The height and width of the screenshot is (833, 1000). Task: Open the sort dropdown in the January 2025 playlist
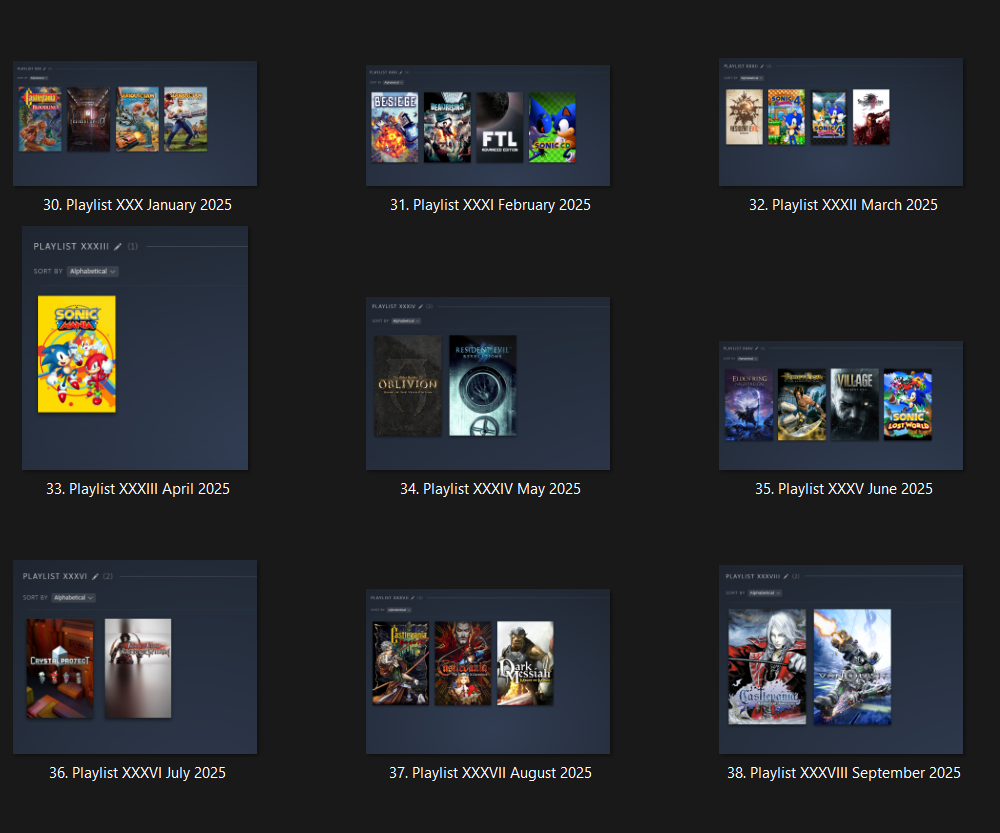[38, 78]
